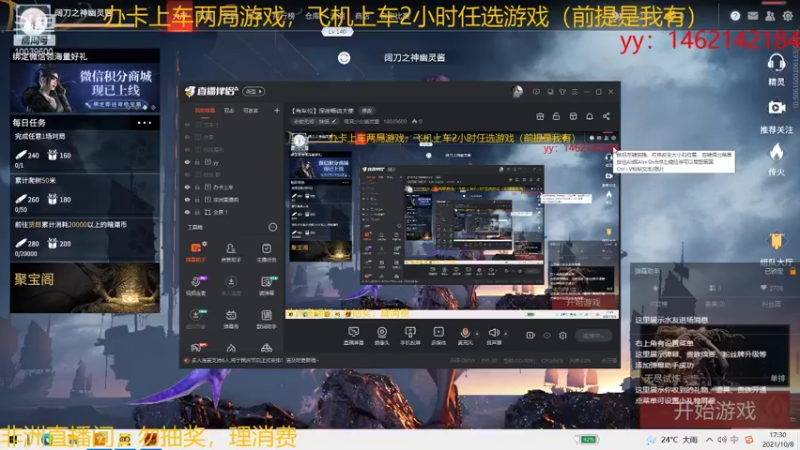800x450 pixels.
Task: Click the weather widget 24°C 大雨
Action: tap(673, 439)
